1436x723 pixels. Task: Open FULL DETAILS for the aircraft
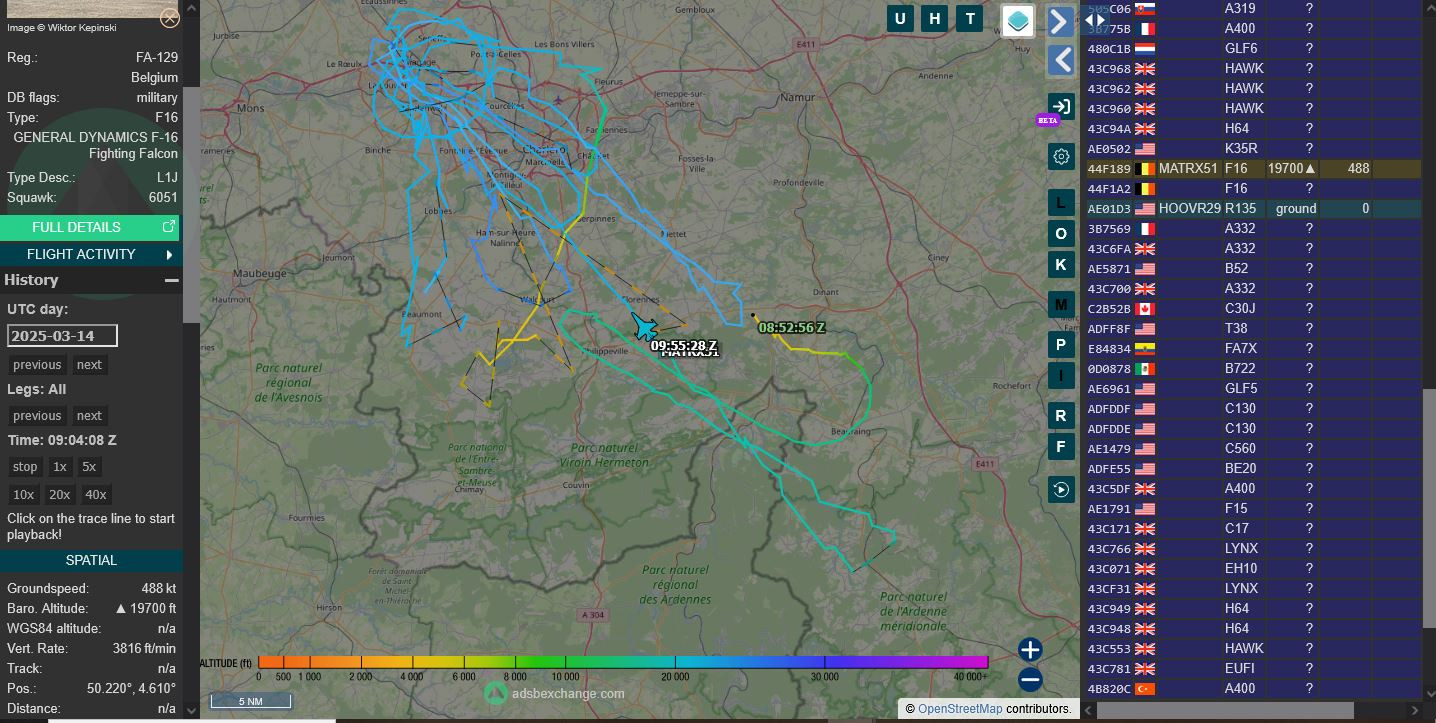(90, 227)
